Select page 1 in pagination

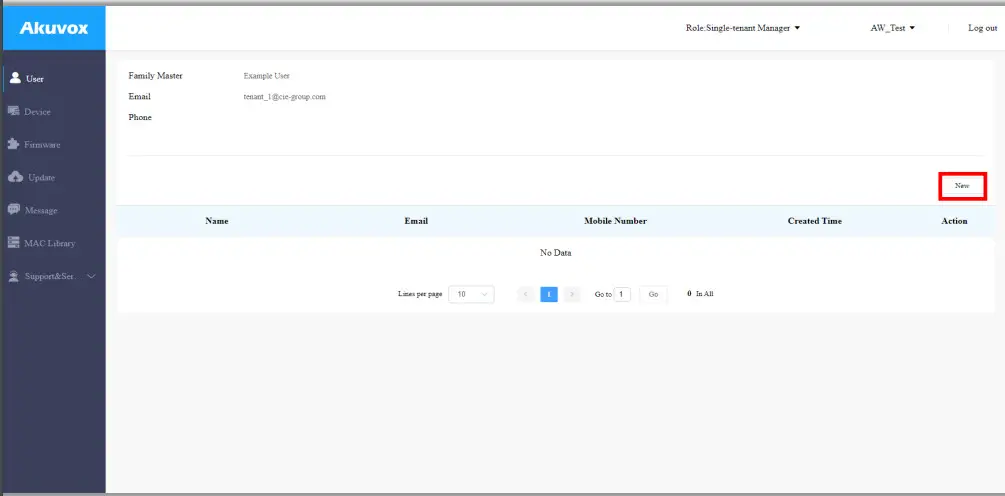[x=549, y=294]
